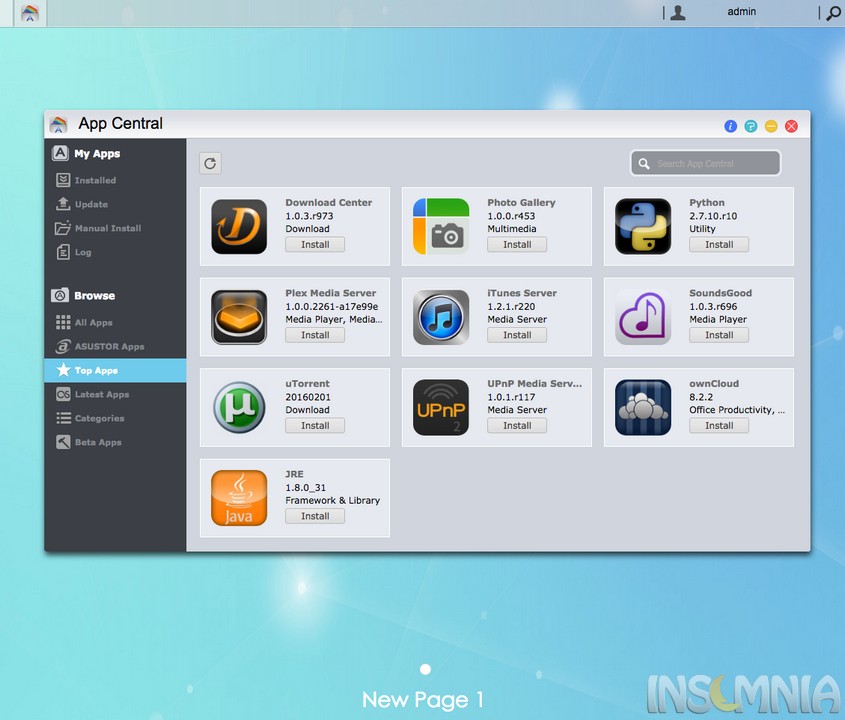845x720 pixels.
Task: Click the Plex Media Server title
Action: [x=331, y=293]
